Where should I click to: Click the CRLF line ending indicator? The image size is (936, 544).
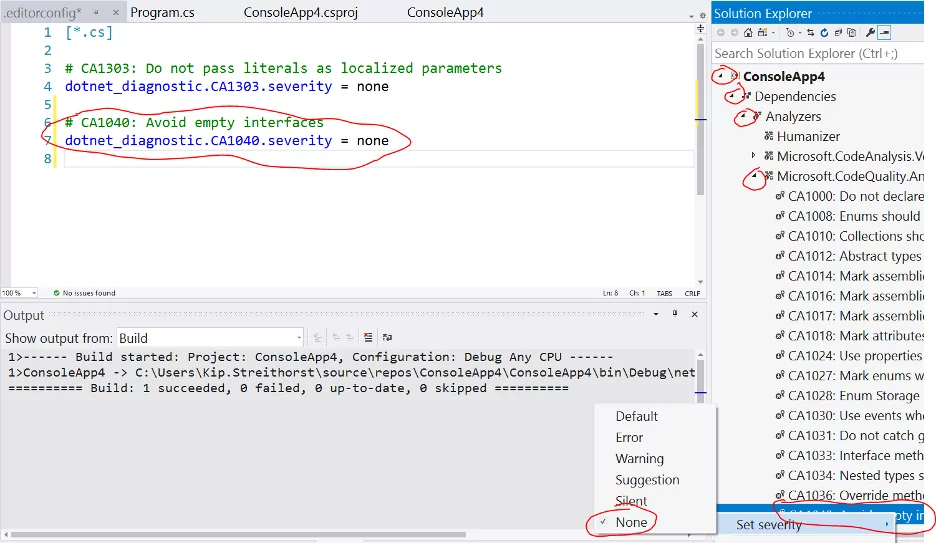pos(692,293)
